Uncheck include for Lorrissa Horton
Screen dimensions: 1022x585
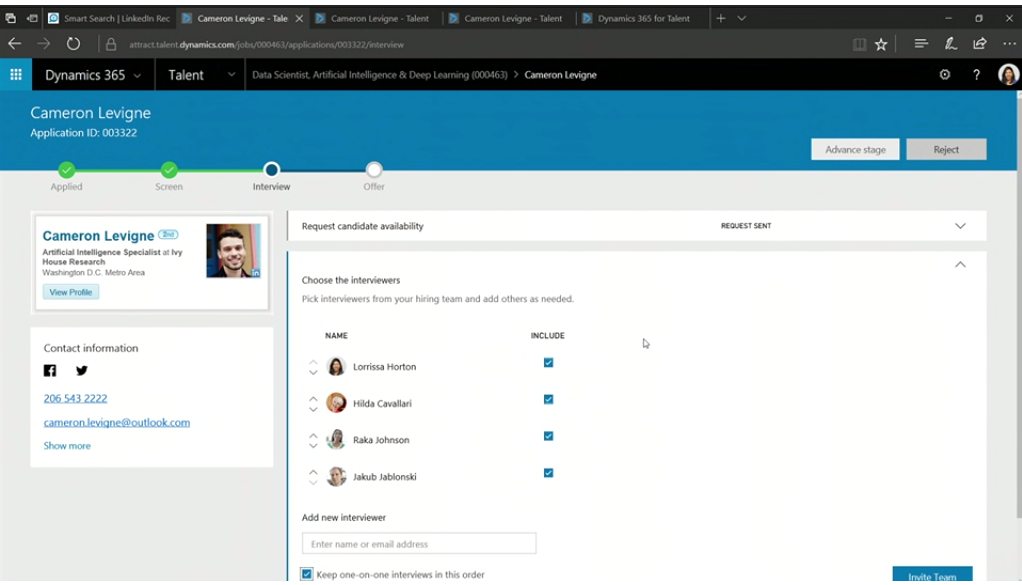pos(548,363)
